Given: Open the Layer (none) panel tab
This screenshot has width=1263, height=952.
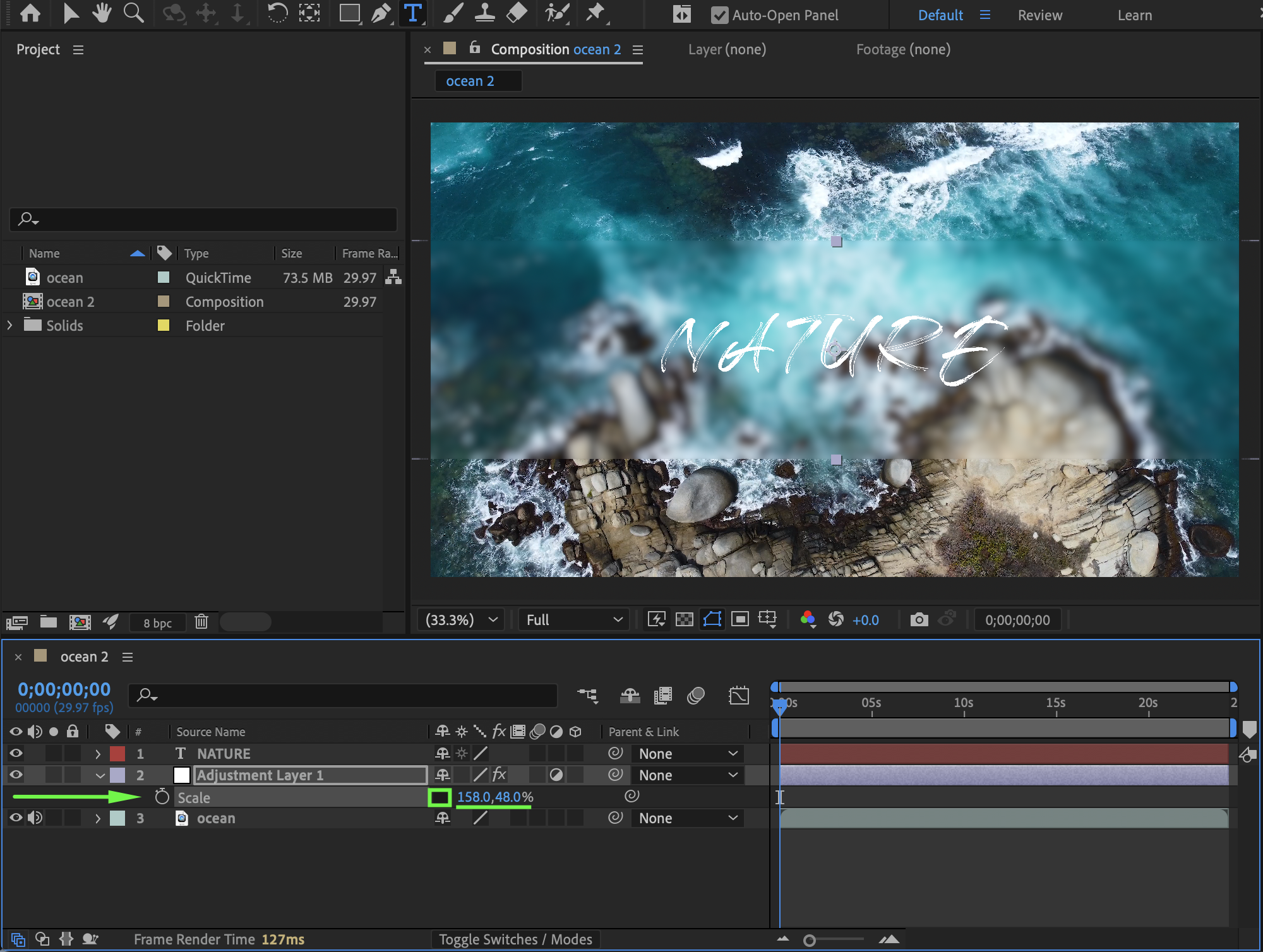Looking at the screenshot, I should pos(727,49).
